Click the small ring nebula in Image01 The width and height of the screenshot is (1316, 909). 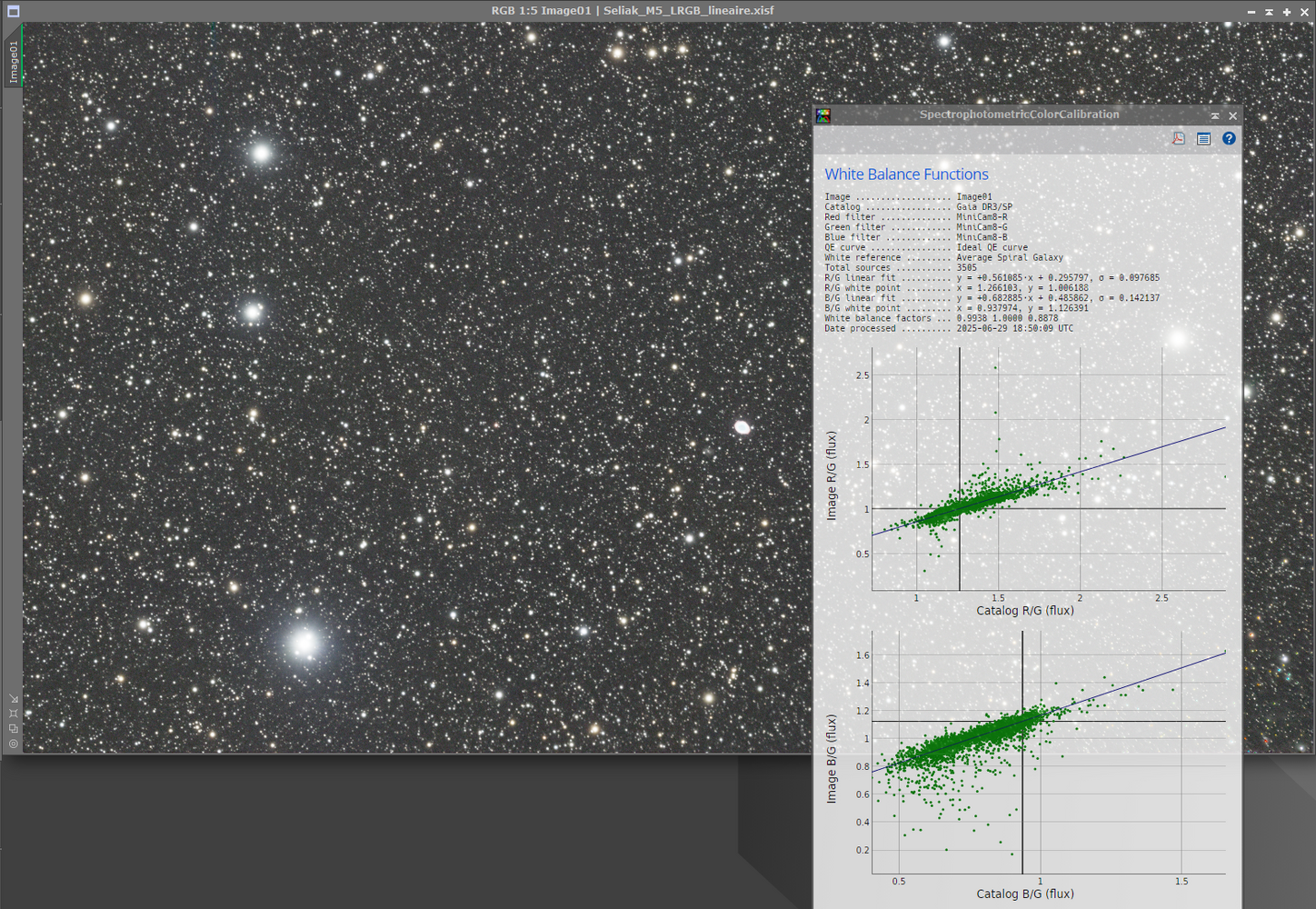pyautogui.click(x=742, y=427)
